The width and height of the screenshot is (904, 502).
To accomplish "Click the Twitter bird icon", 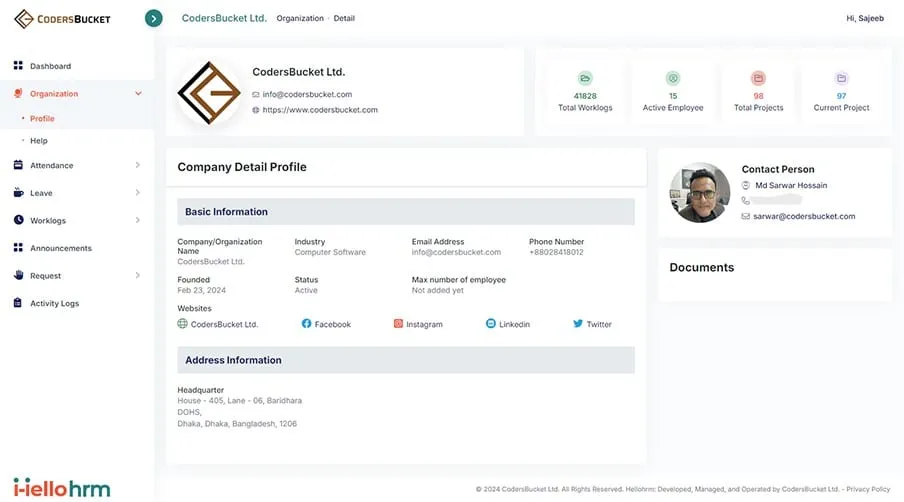I will (578, 324).
